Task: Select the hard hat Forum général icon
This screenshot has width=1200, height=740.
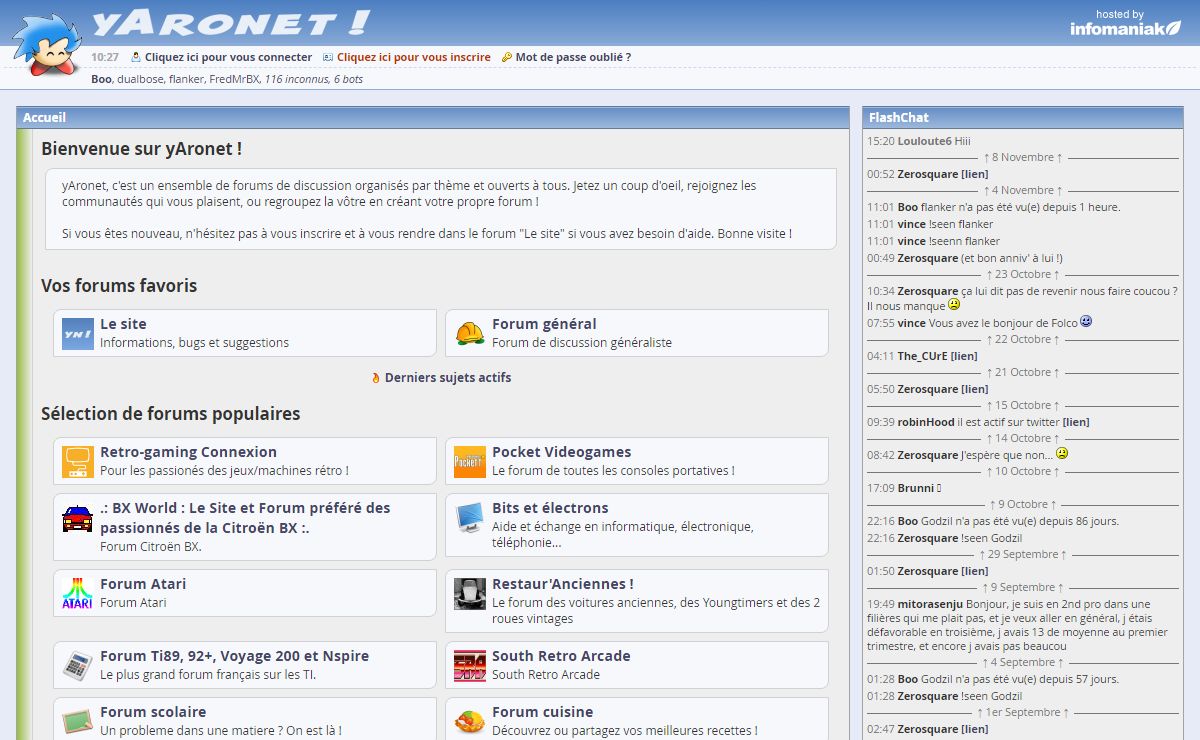Action: [469, 333]
